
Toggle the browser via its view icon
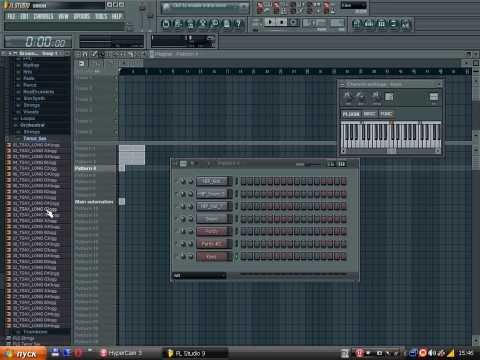pos(393,24)
